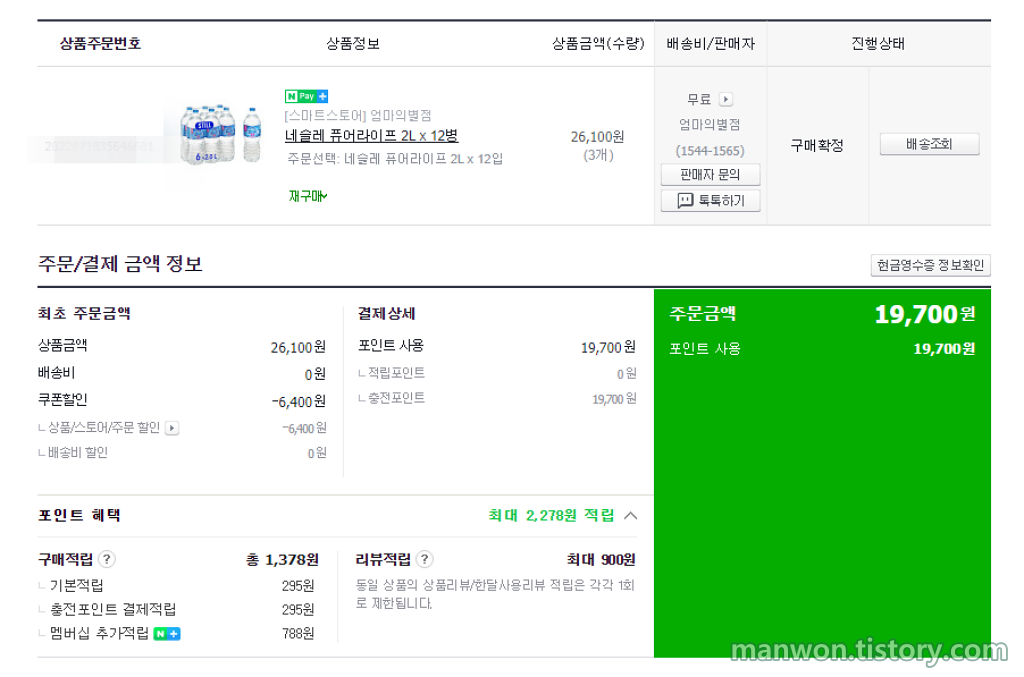The image size is (1024, 677).
Task: Click the seller phone (1544-1565)
Action: pyautogui.click(x=710, y=151)
